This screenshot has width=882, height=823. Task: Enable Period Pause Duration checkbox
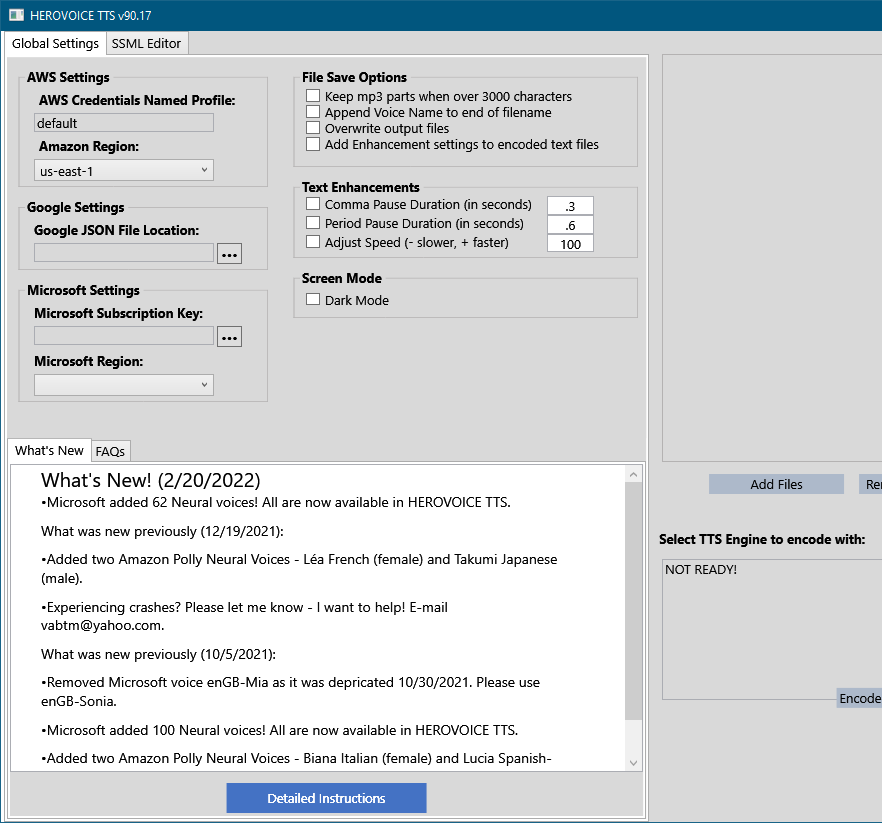[313, 223]
